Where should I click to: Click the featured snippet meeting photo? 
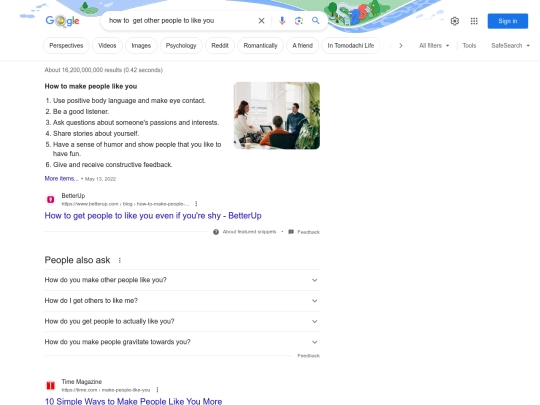pyautogui.click(x=277, y=116)
